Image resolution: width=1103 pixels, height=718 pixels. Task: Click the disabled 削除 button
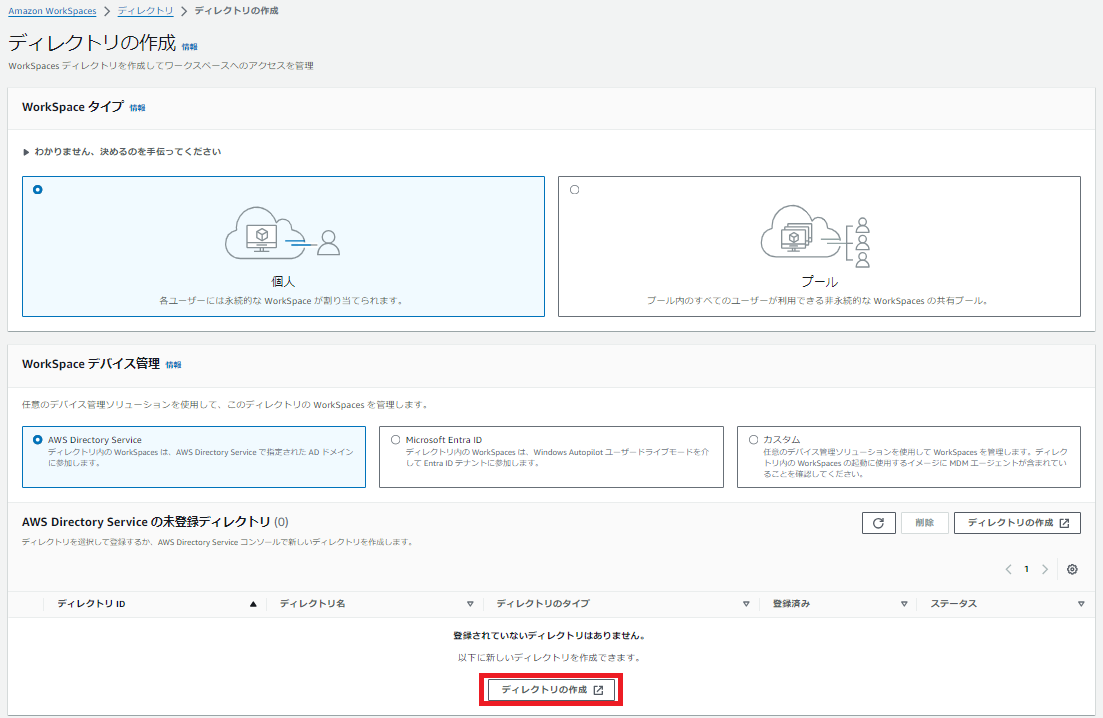pyautogui.click(x=924, y=523)
